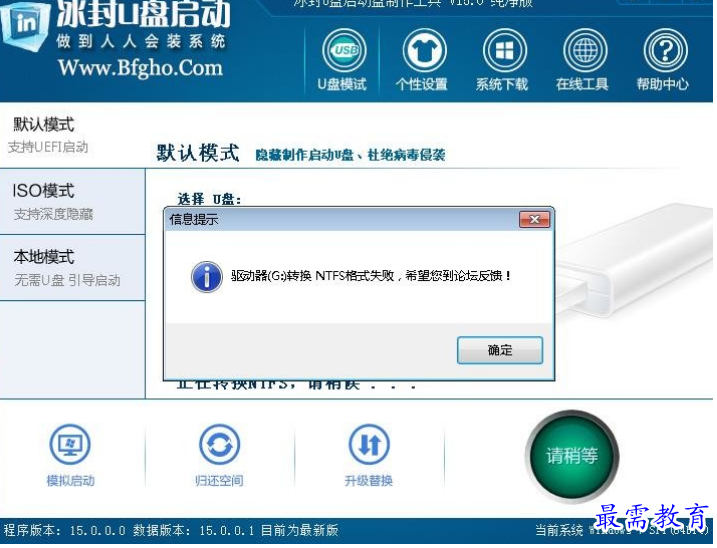Open 帮助中心 question mark icon
This screenshot has width=717, height=548.
(665, 50)
